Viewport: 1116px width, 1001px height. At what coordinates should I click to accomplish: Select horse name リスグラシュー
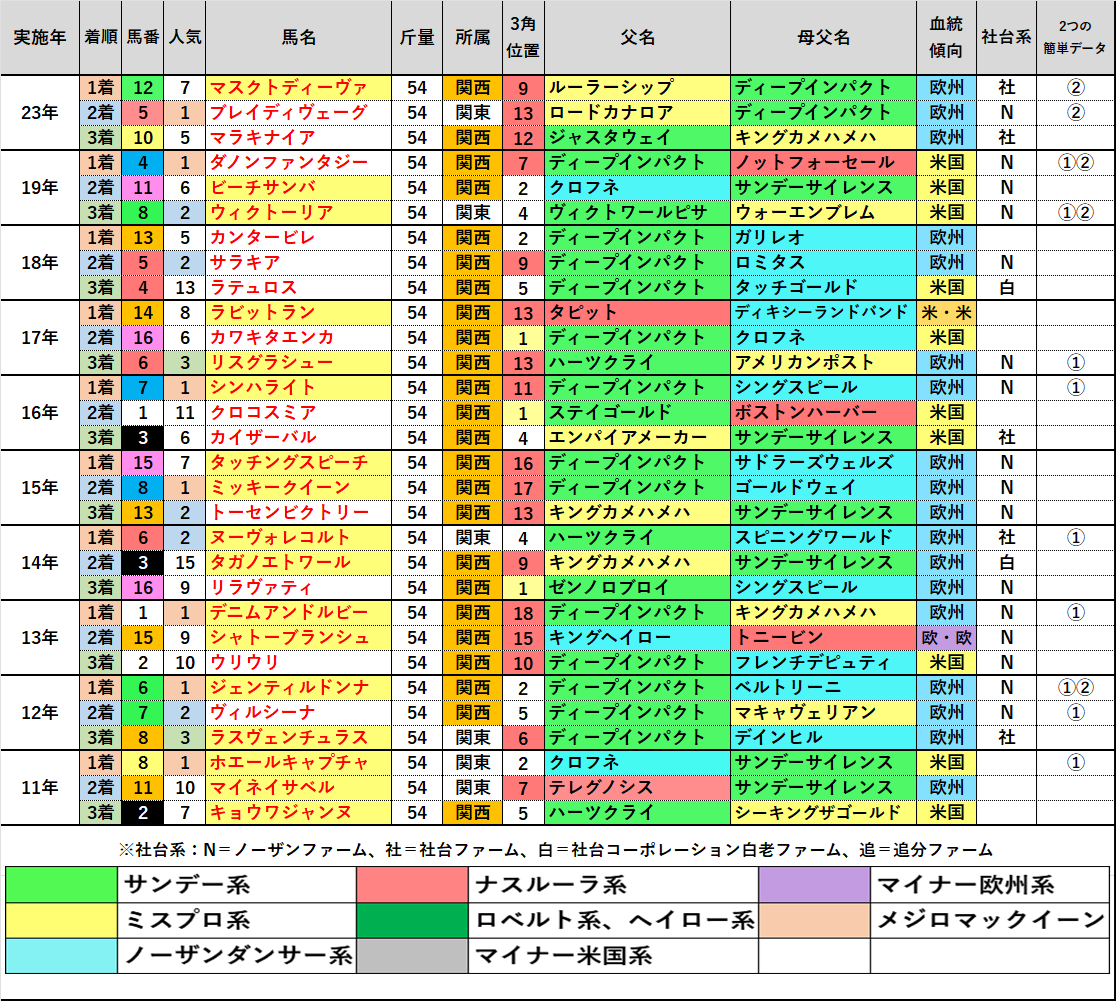tap(298, 362)
